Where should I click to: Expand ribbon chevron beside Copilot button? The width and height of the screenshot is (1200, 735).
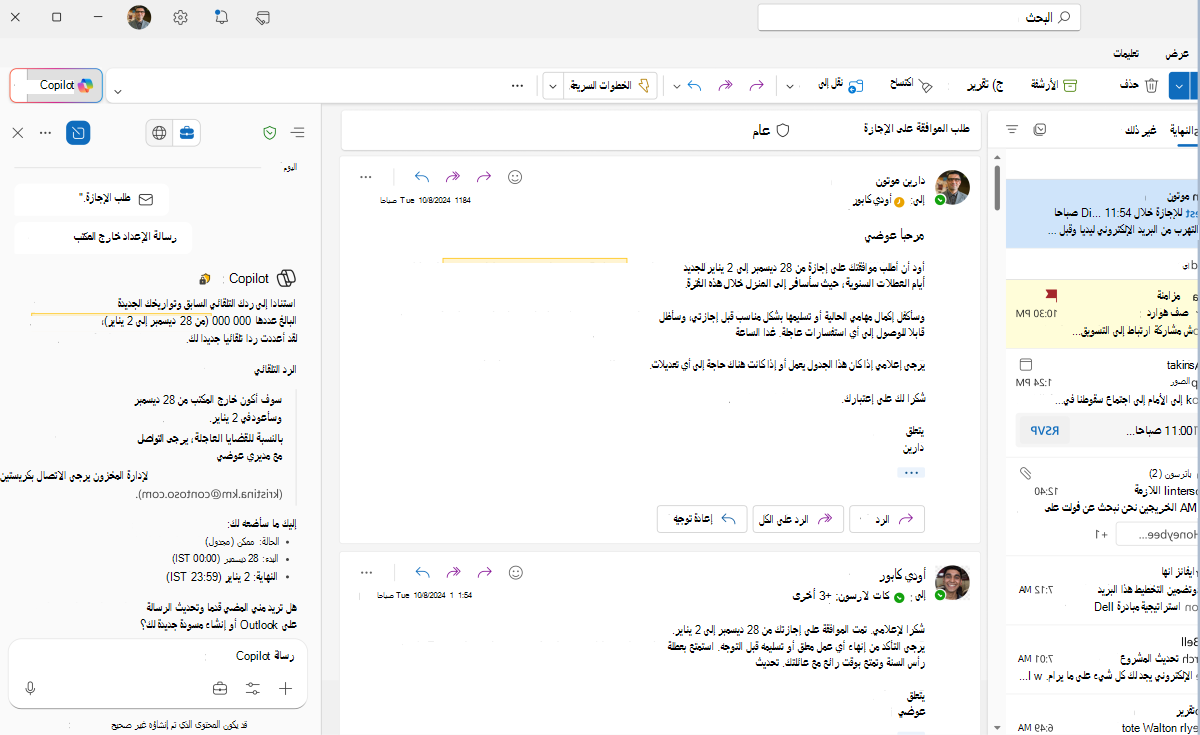[118, 91]
